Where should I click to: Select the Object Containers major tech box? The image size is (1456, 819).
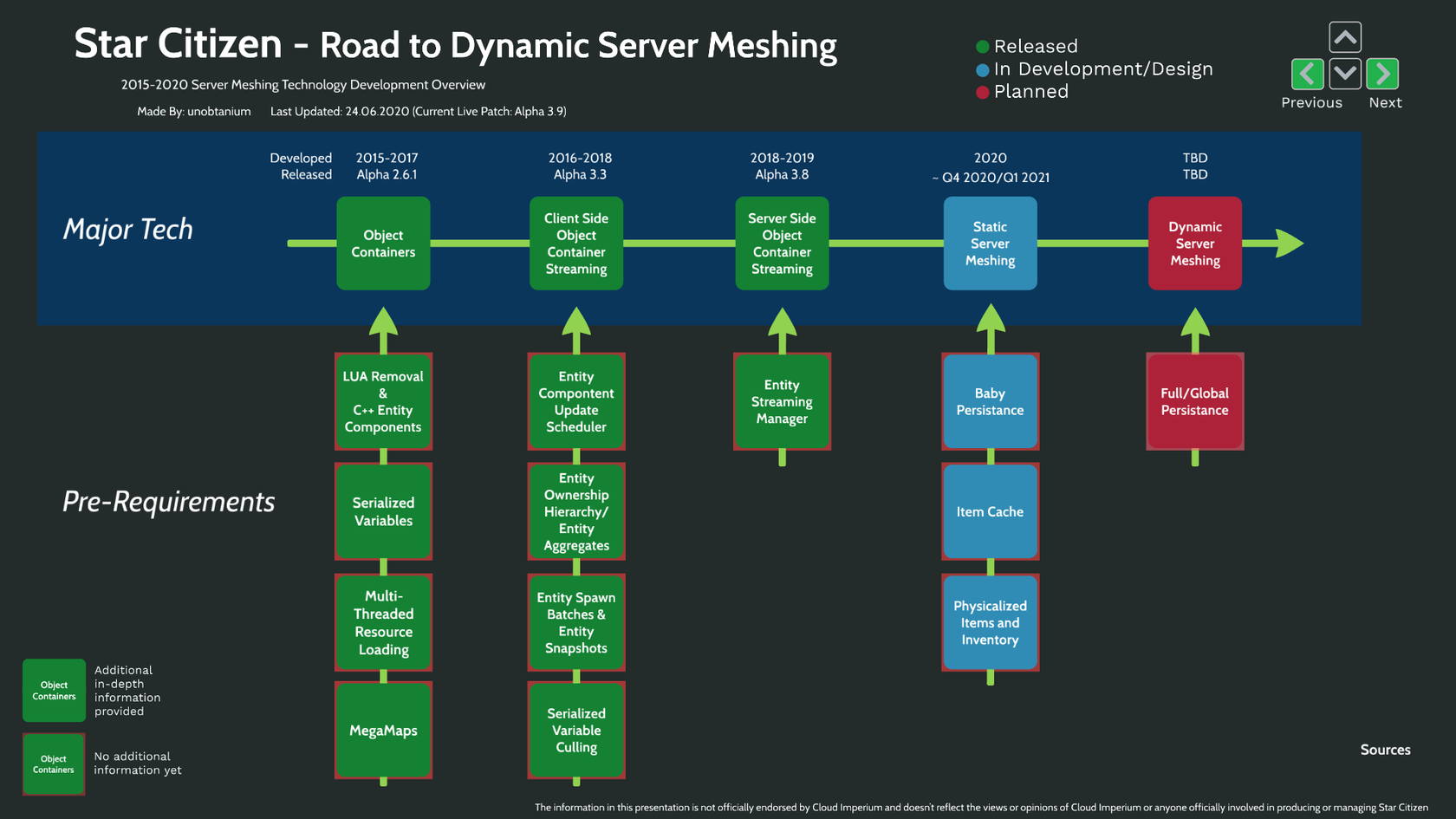tap(383, 244)
